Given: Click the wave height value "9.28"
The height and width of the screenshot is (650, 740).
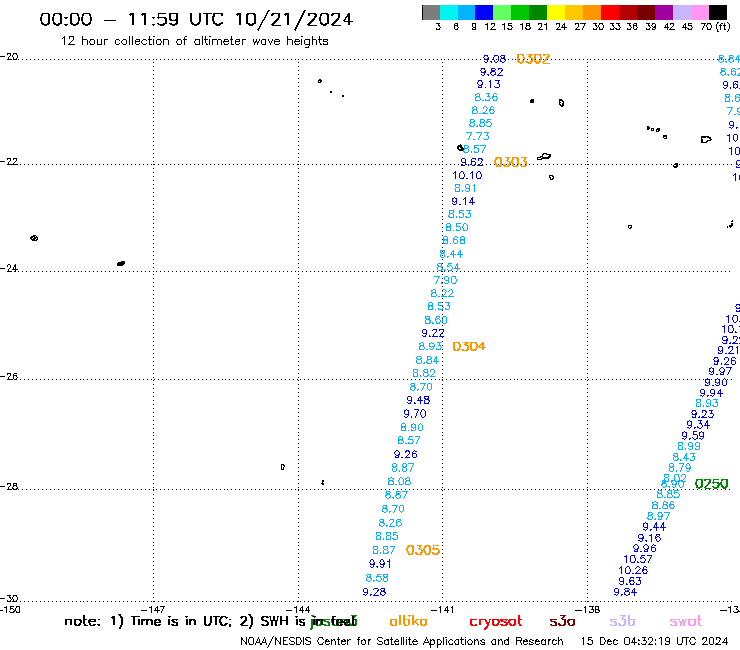Looking at the screenshot, I should pyautogui.click(x=374, y=592).
